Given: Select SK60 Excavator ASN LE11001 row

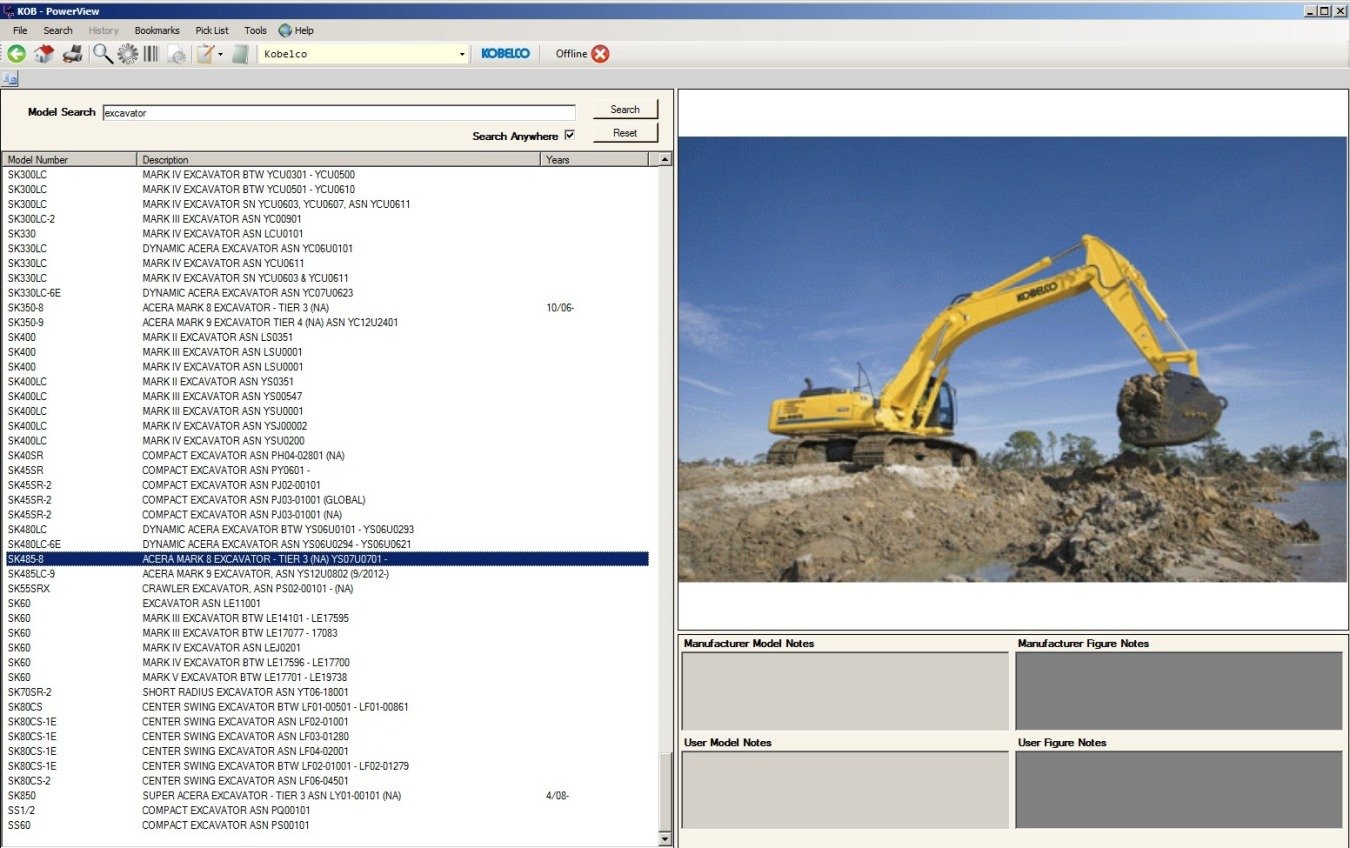Looking at the screenshot, I should click(326, 604).
